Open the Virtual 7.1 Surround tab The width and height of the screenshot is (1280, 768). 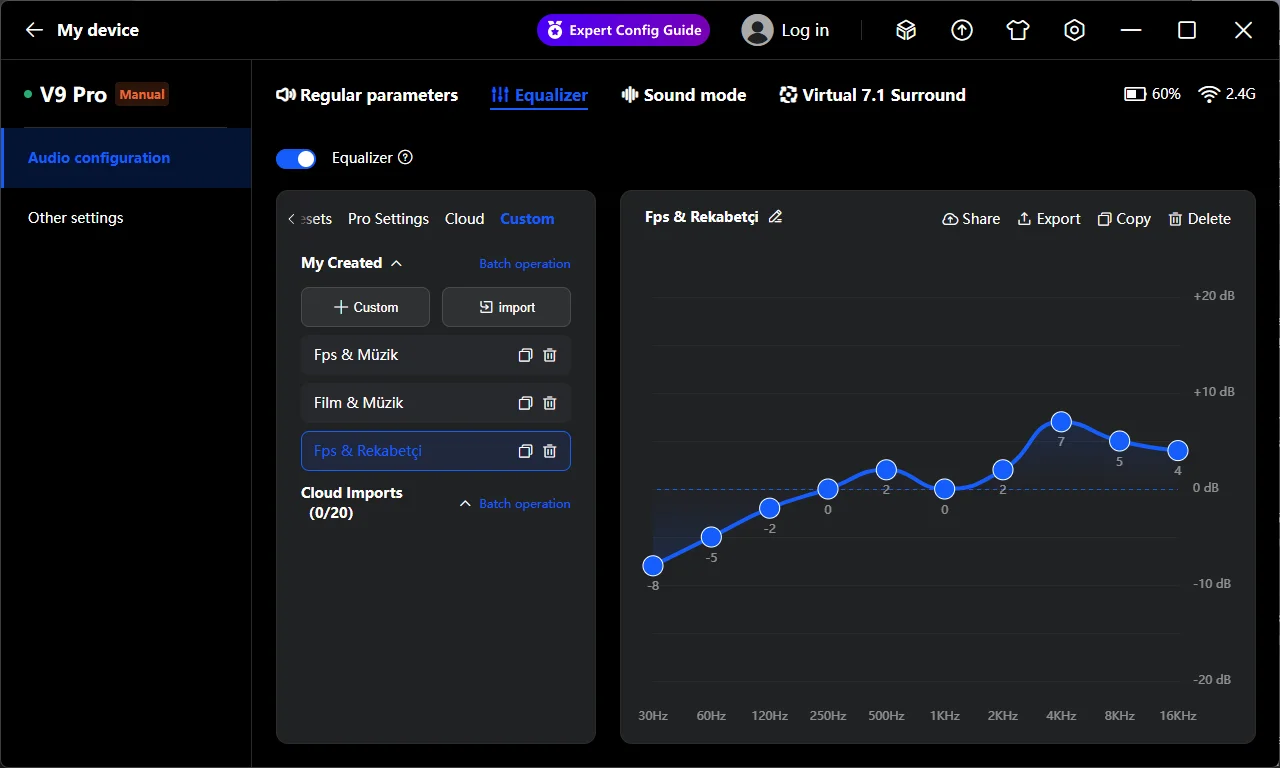[872, 95]
